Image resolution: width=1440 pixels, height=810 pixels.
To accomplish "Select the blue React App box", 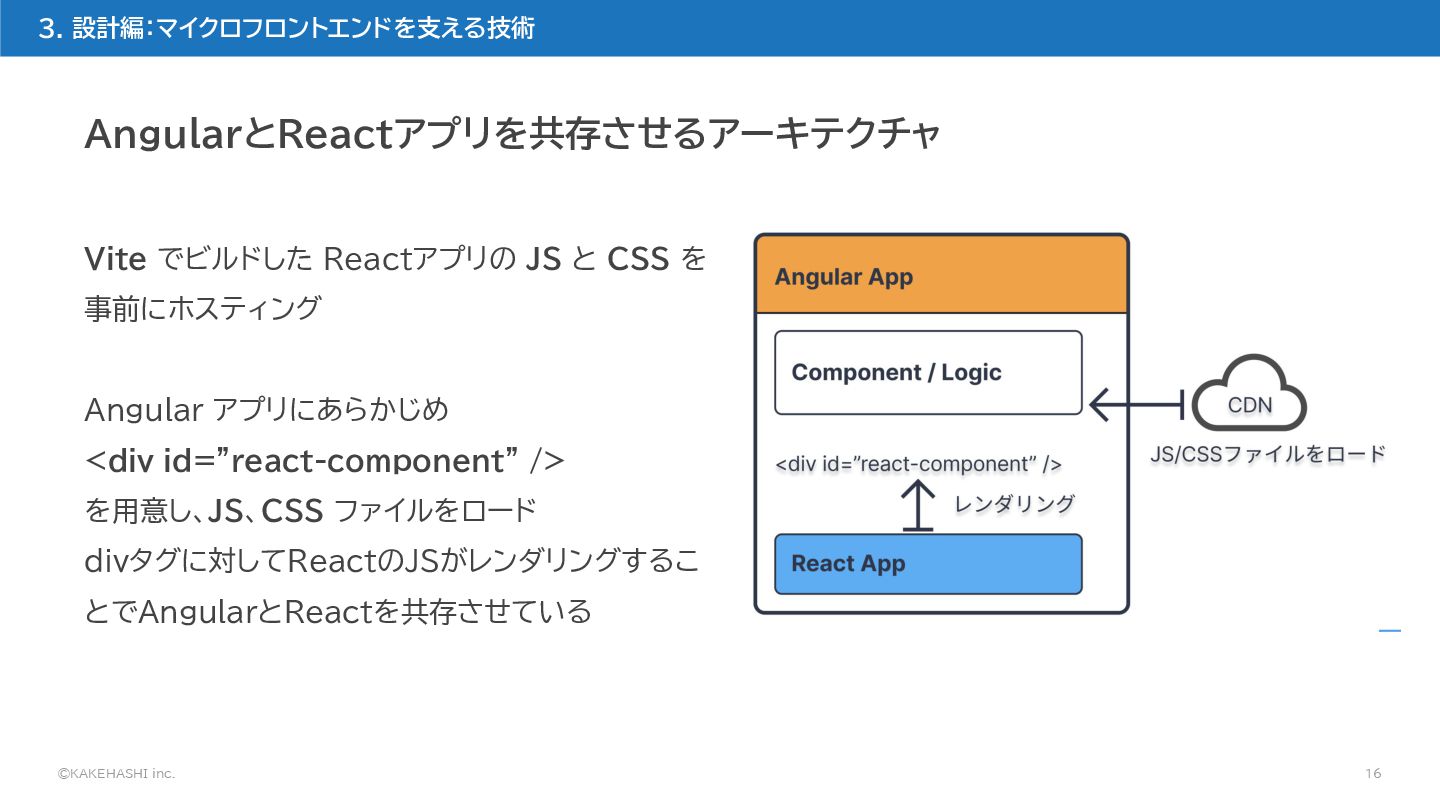I will (x=928, y=563).
